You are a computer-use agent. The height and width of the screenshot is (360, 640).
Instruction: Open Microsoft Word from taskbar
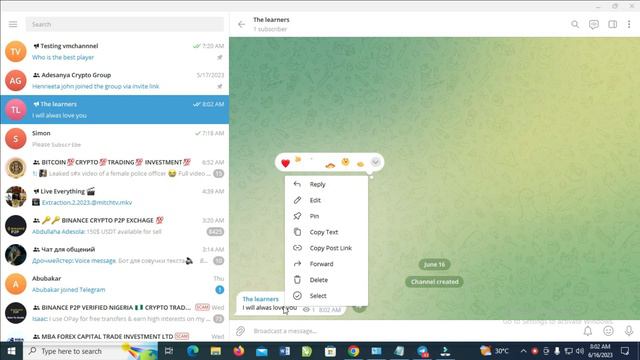click(284, 351)
